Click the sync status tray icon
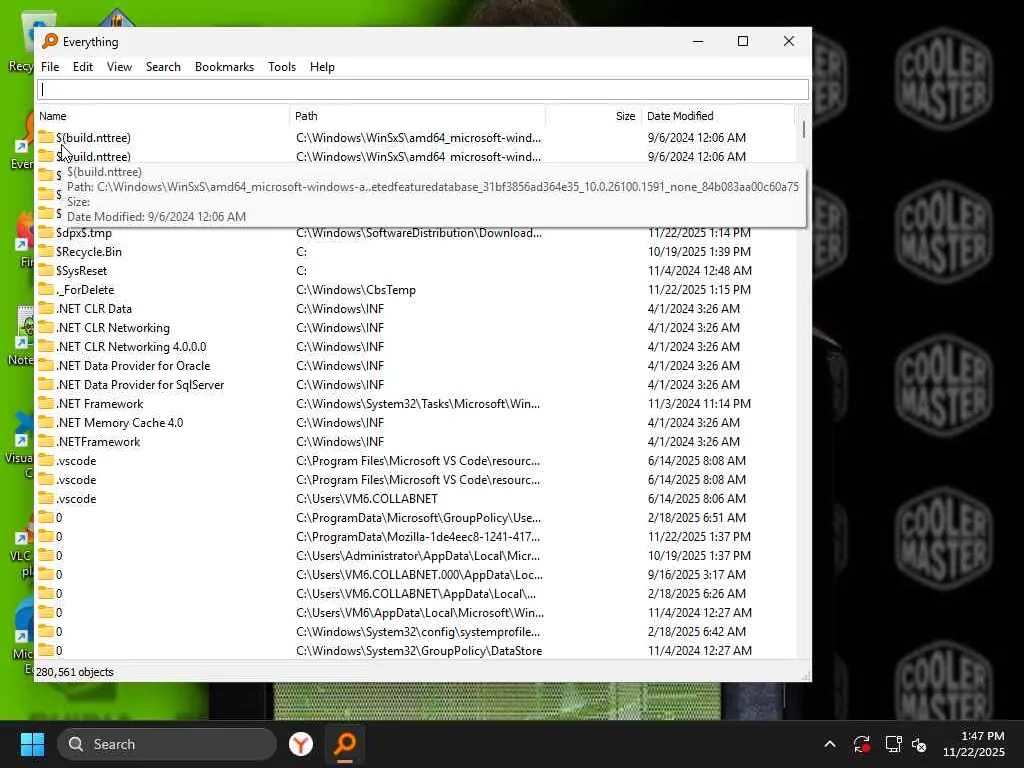This screenshot has height=768, width=1024. [861, 744]
